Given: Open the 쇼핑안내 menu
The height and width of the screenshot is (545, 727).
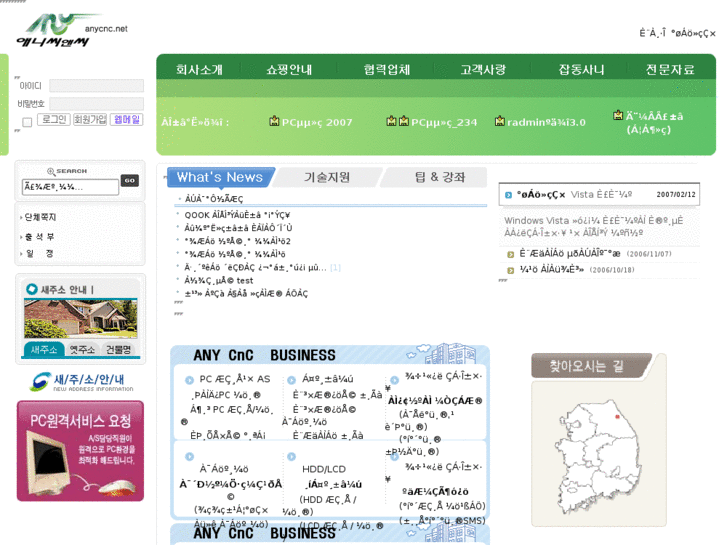Looking at the screenshot, I should (x=289, y=70).
